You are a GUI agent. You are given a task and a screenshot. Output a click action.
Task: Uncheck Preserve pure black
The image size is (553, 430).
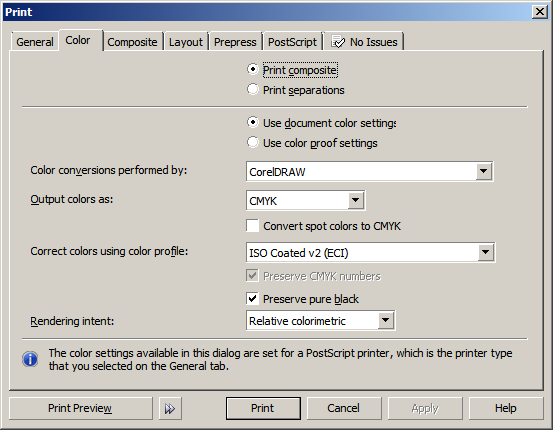[x=253, y=299]
